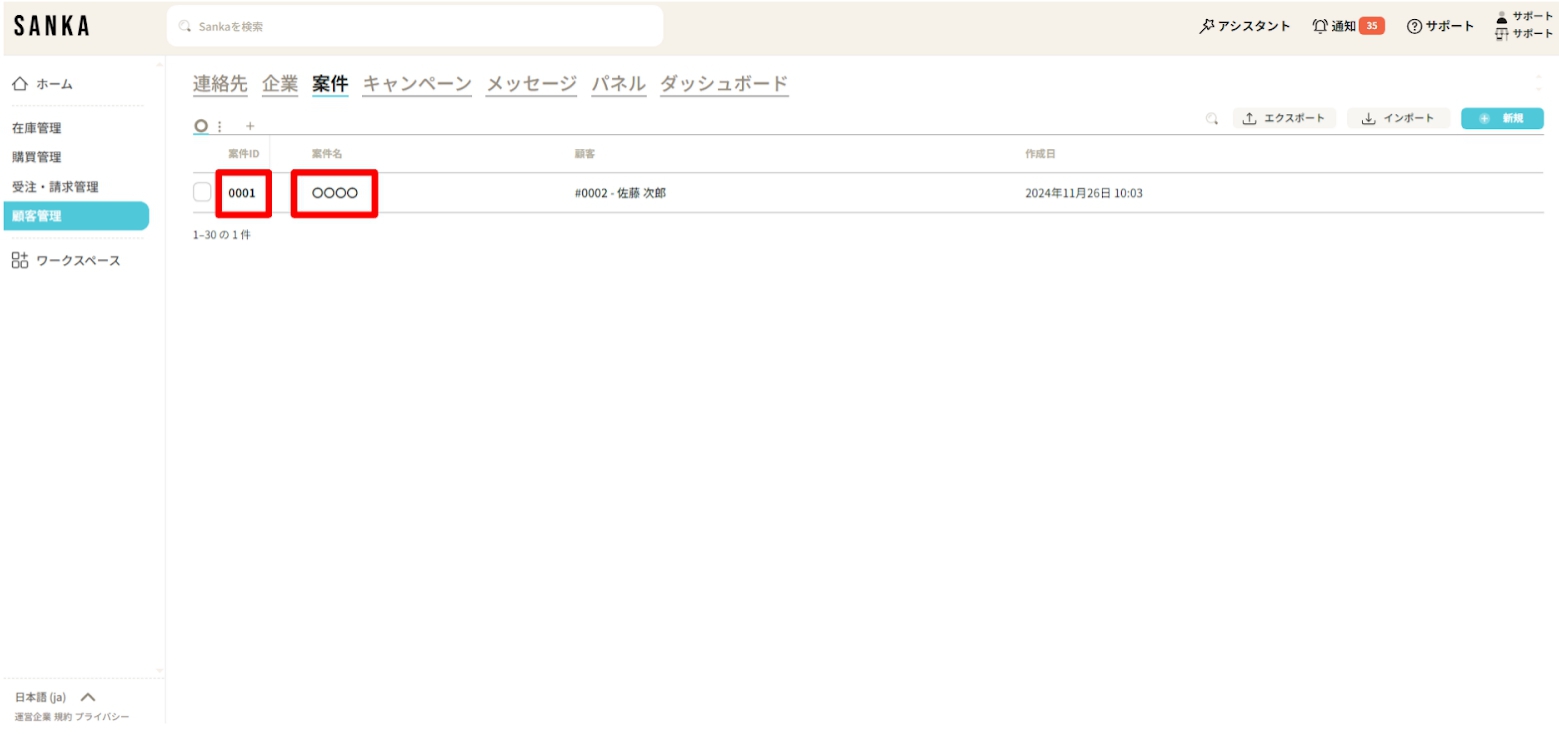Image resolution: width=1559 pixels, height=740 pixels.
Task: Click the magnifier icon in Sanka search bar
Action: point(184,27)
